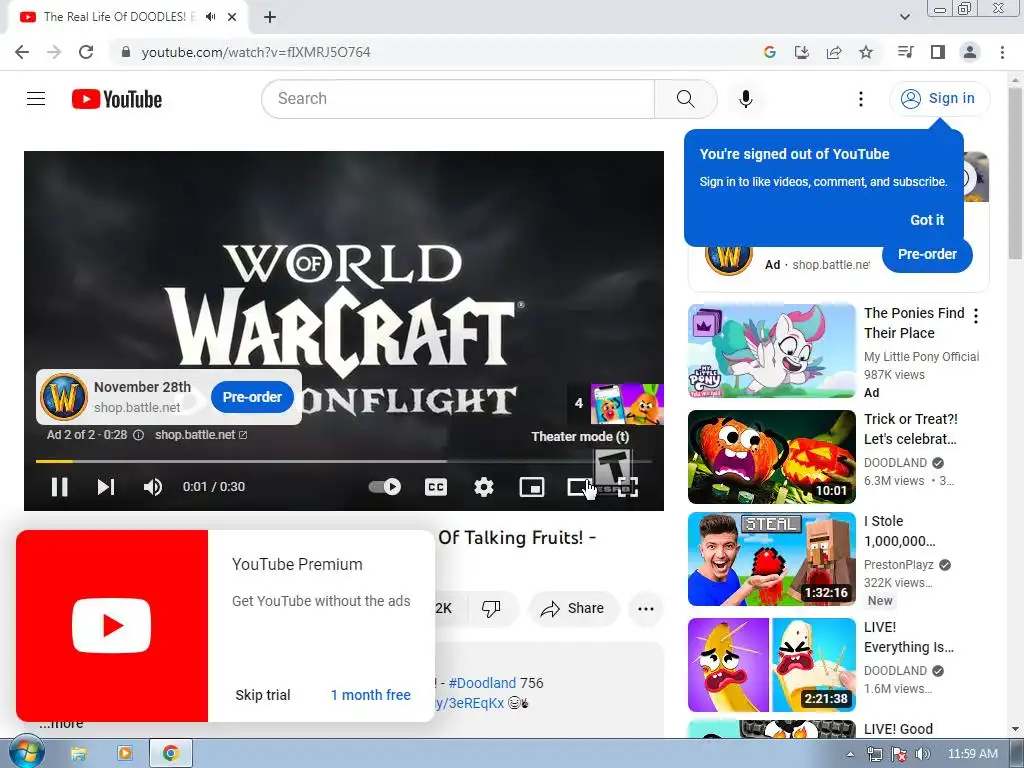
Task: Show hidden tray icons arrow
Action: pyautogui.click(x=850, y=754)
